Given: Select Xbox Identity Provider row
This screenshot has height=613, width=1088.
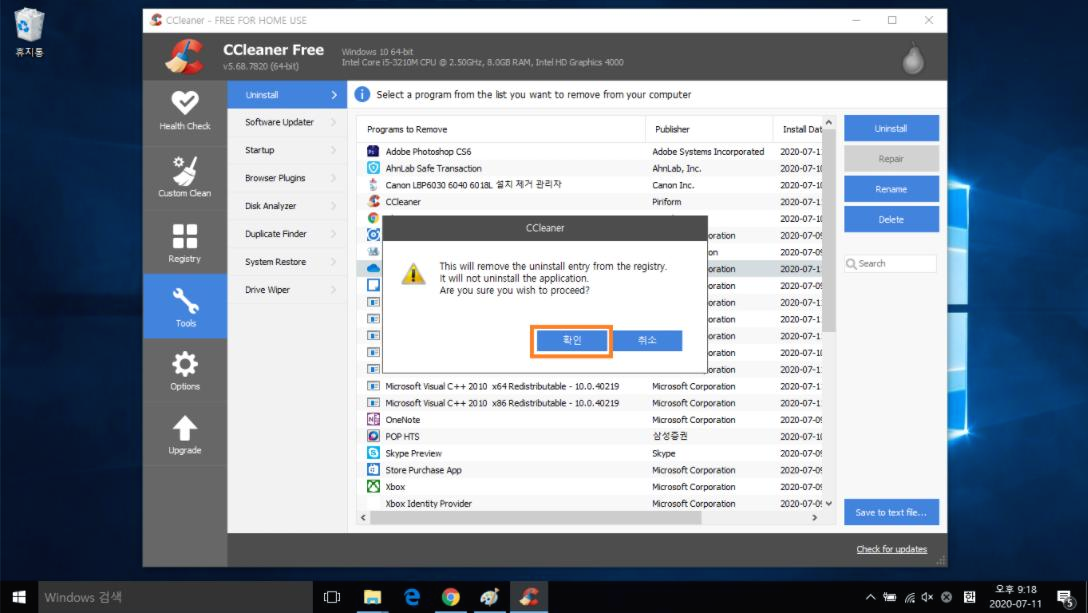Looking at the screenshot, I should [590, 503].
